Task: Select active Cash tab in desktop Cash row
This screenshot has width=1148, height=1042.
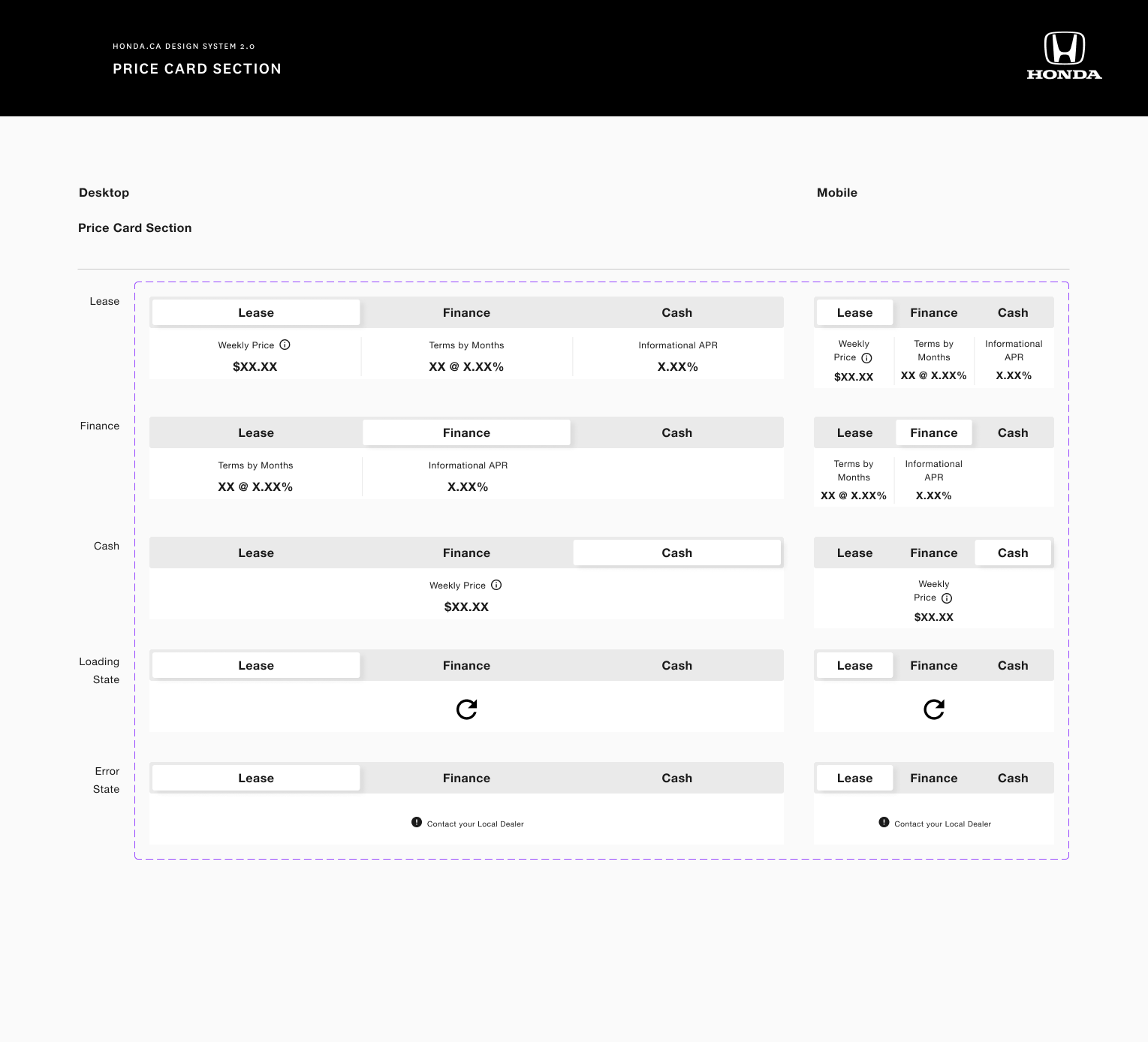Action: click(676, 553)
